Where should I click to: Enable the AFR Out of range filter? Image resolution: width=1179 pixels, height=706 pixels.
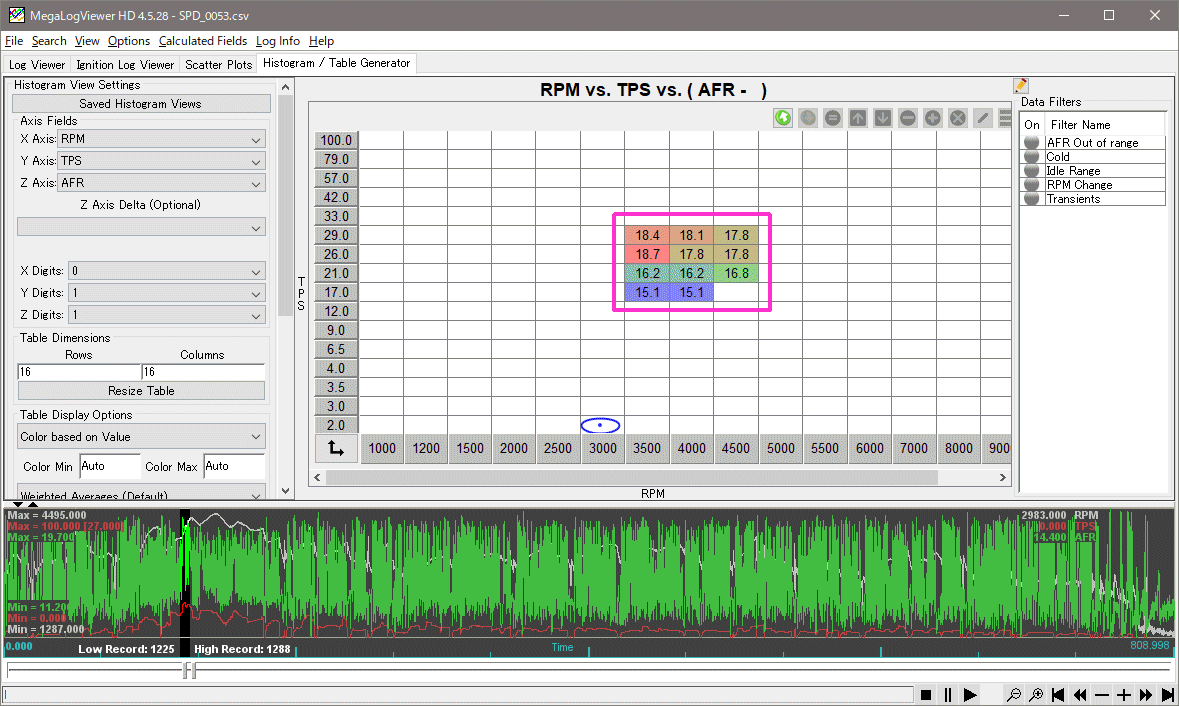[x=1032, y=143]
